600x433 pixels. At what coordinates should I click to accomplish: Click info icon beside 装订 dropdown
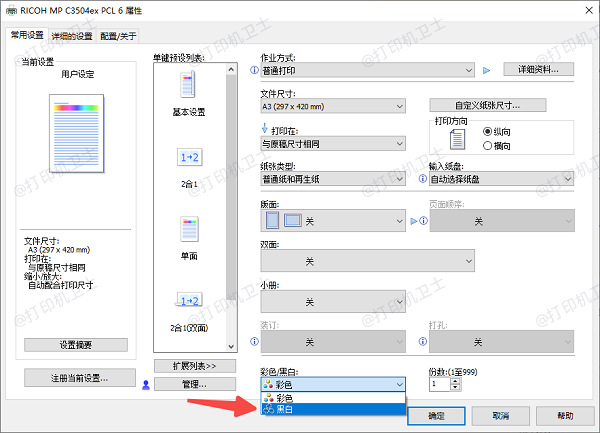pyautogui.click(x=254, y=341)
